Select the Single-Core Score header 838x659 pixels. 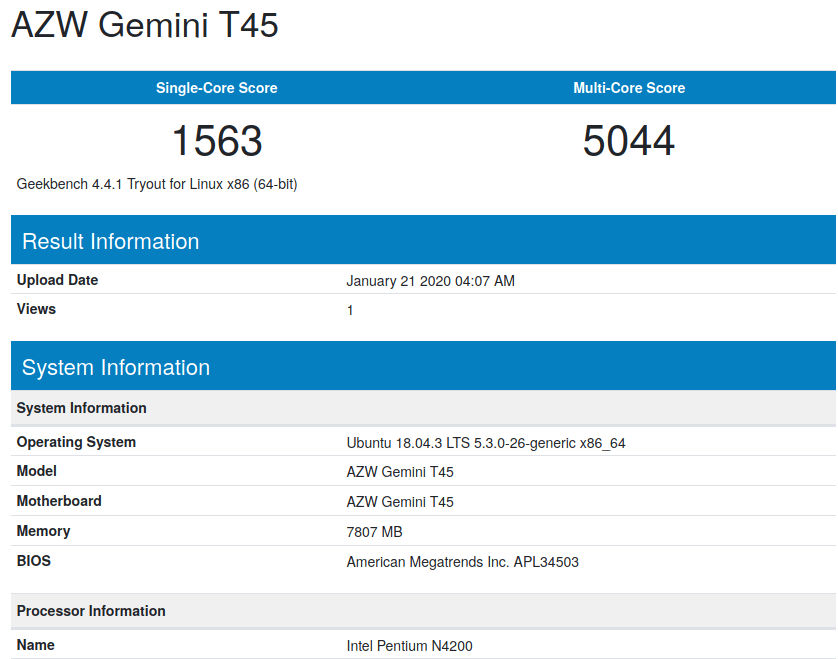click(216, 88)
